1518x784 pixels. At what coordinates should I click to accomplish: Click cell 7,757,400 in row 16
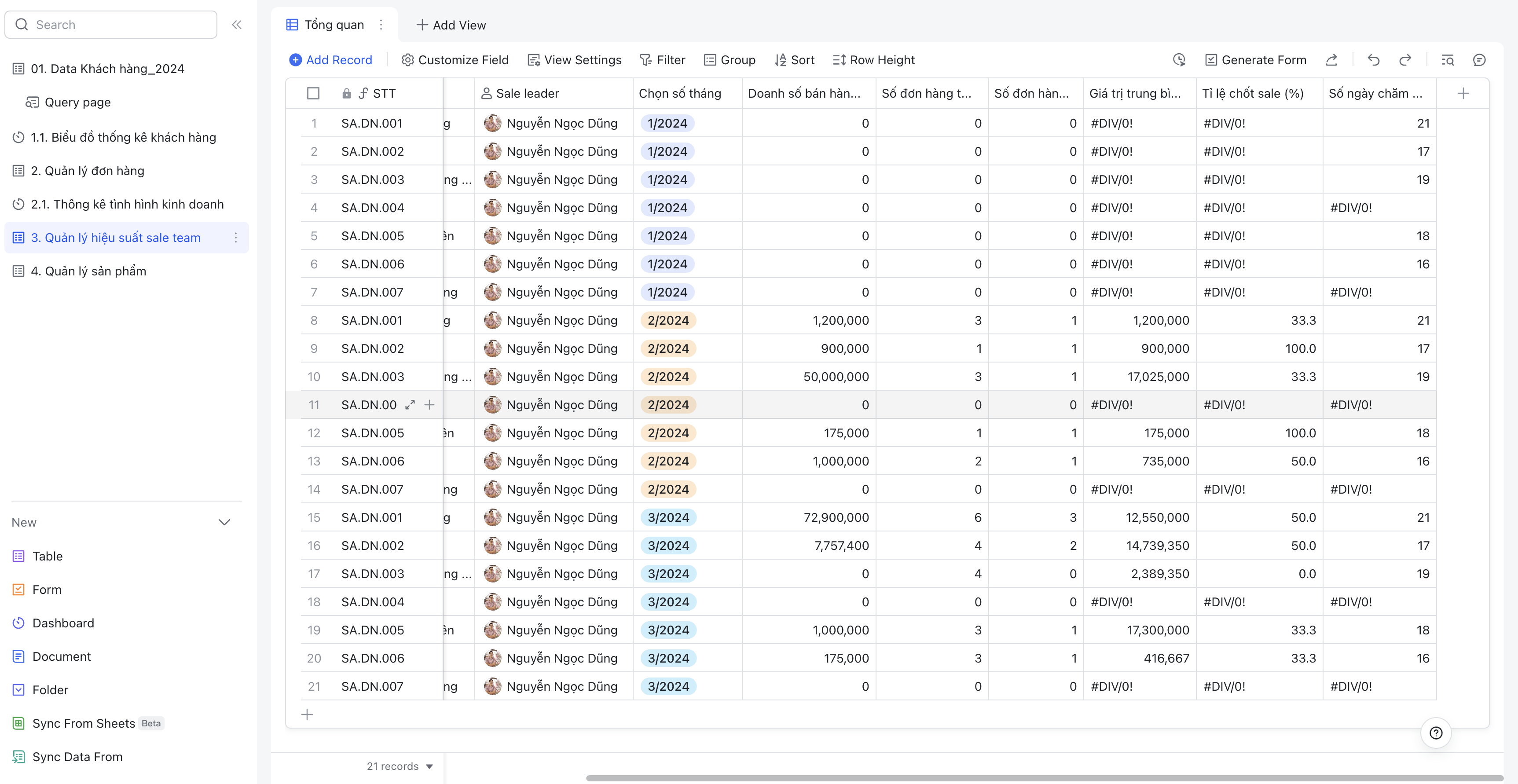tap(809, 546)
